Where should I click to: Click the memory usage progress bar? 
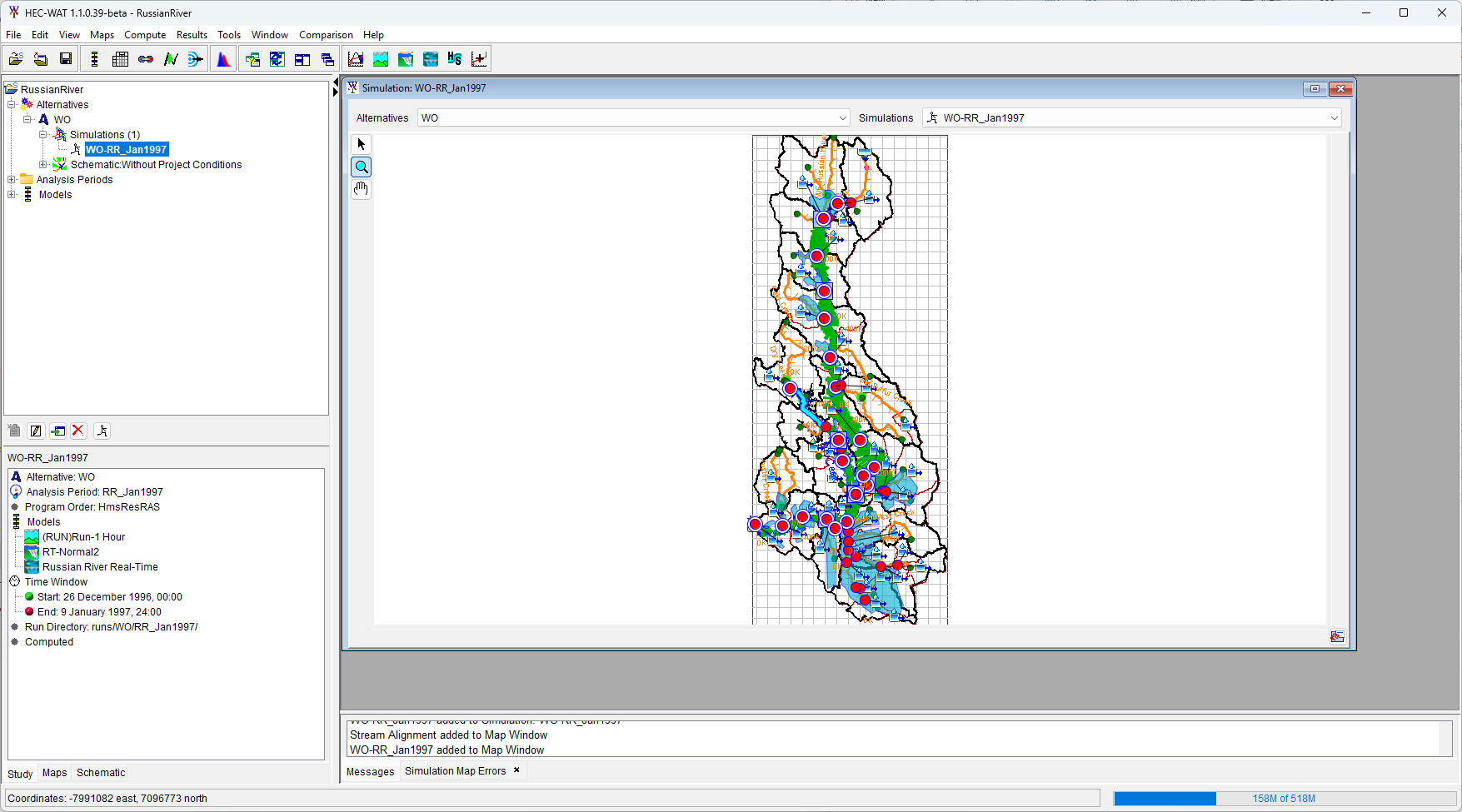point(1283,799)
